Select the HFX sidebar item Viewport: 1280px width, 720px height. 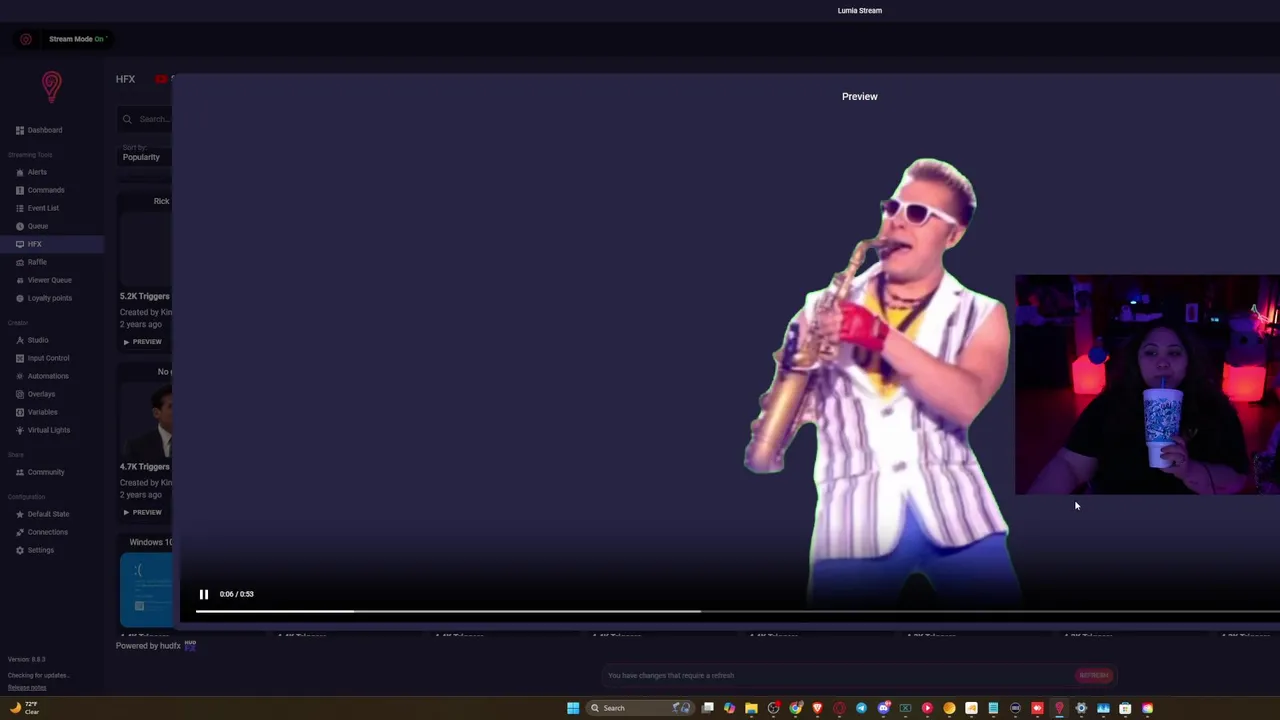pos(51,244)
